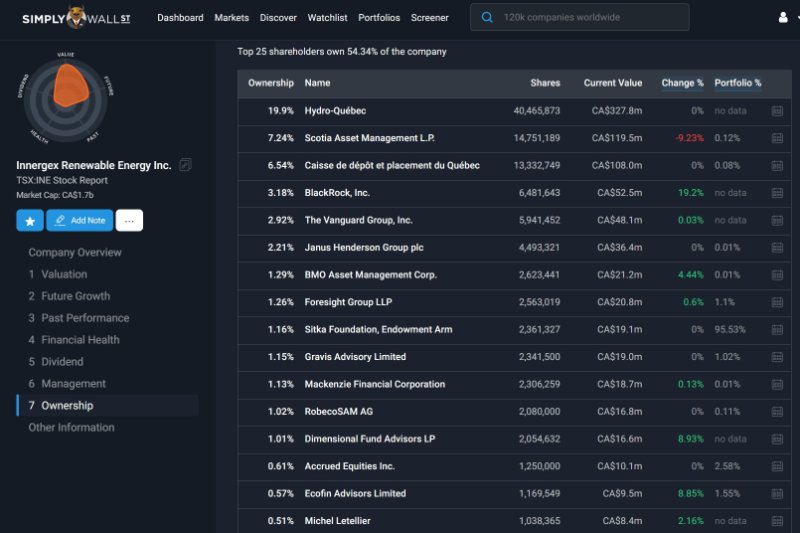
Task: Open the Markets menu
Action: (x=232, y=17)
